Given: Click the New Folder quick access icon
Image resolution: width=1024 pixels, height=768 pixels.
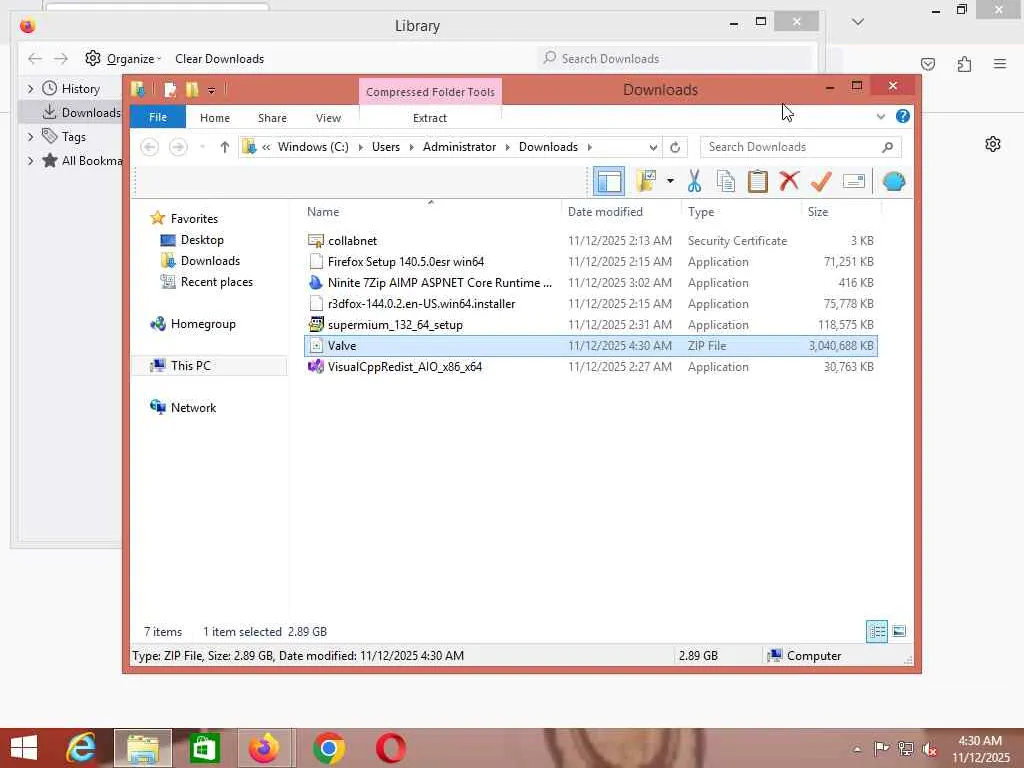Looking at the screenshot, I should pyautogui.click(x=192, y=89).
